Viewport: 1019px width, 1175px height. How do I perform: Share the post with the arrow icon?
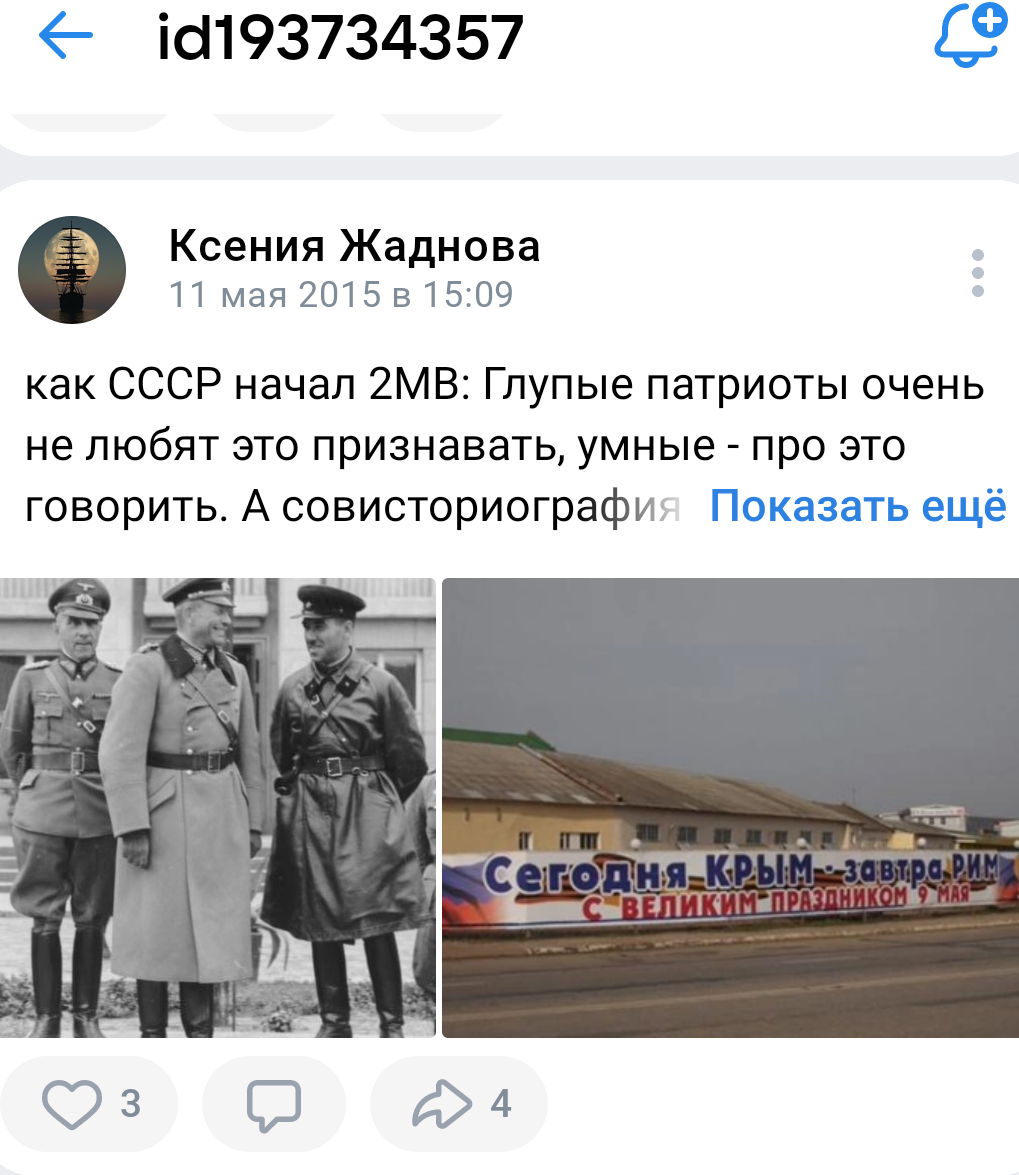click(x=442, y=1104)
